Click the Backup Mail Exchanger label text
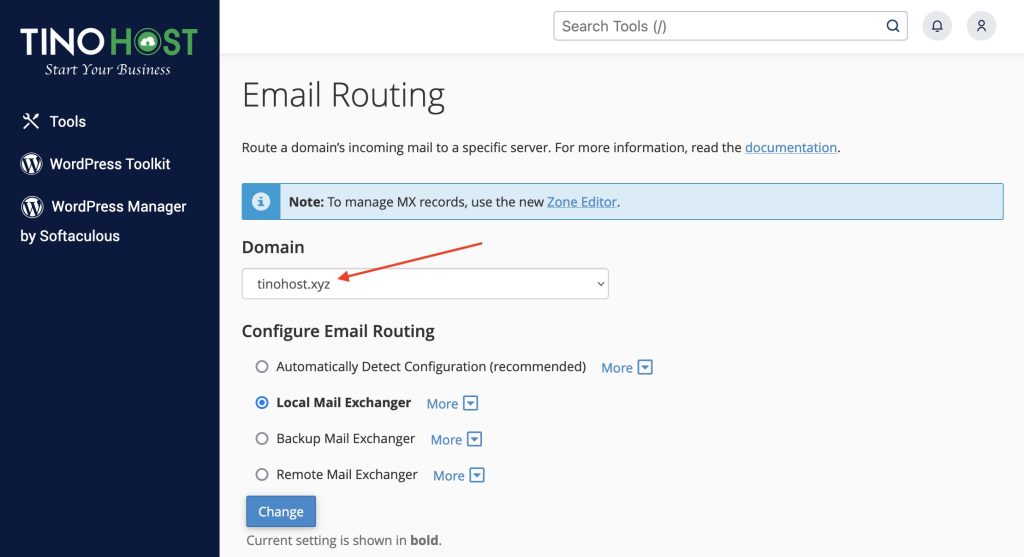The height and width of the screenshot is (557, 1024). [x=345, y=438]
